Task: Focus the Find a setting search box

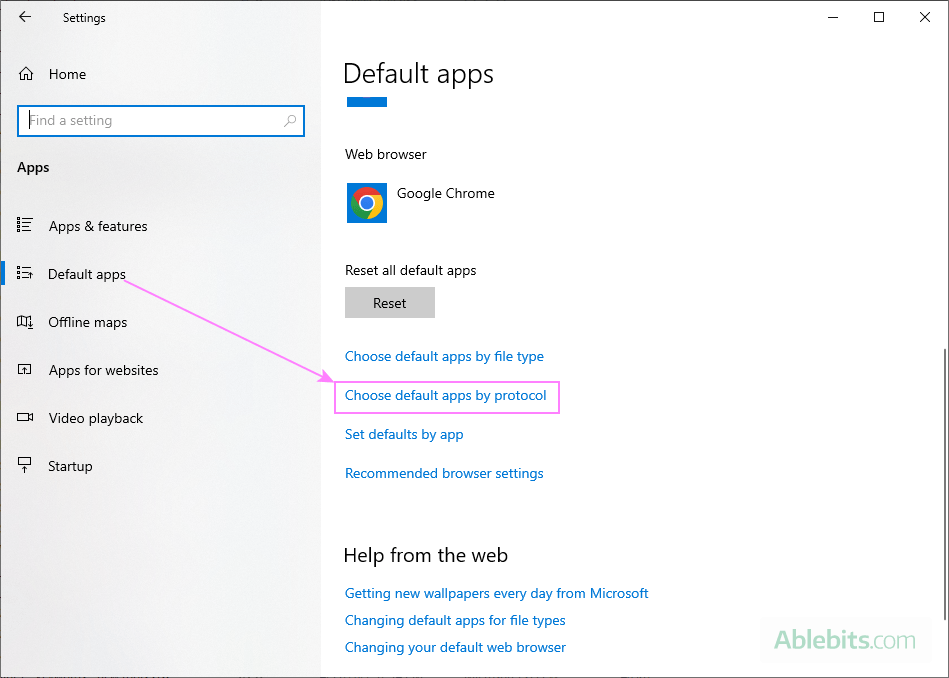Action: (x=160, y=120)
